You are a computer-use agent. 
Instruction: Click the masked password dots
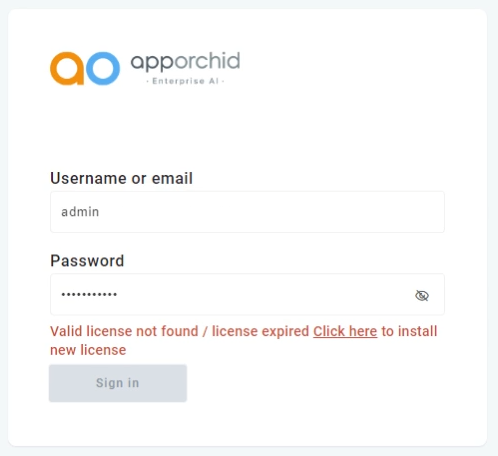point(89,294)
